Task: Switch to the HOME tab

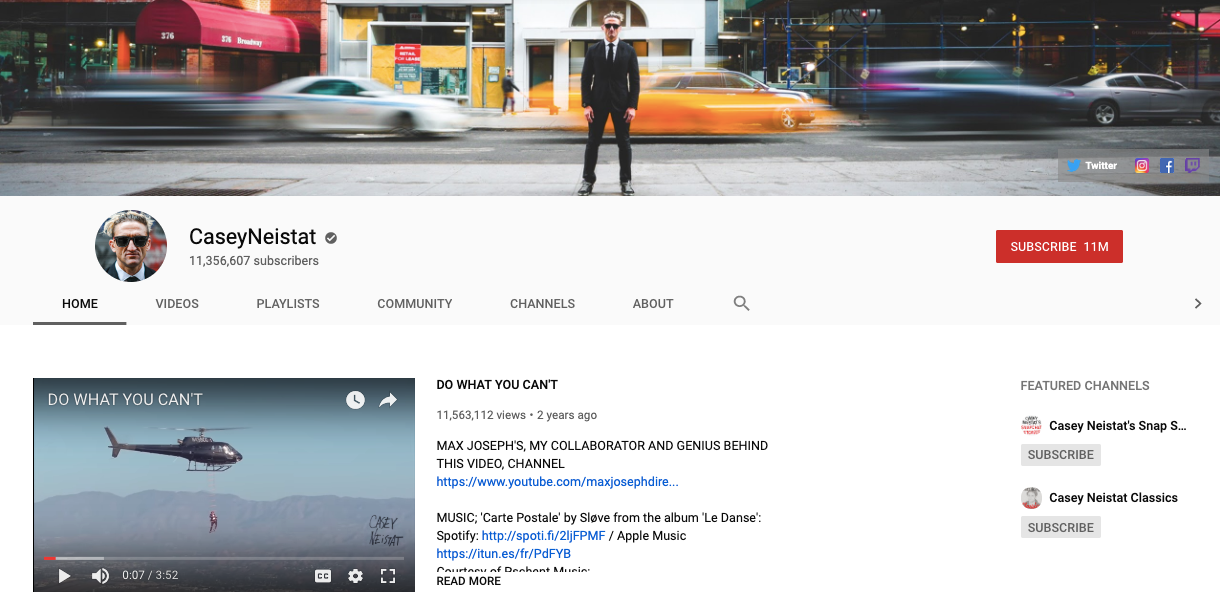Action: (80, 304)
